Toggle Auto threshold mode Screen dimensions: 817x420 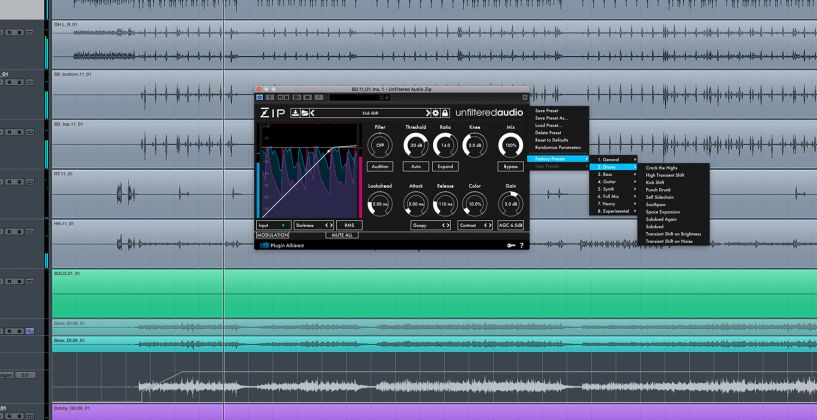(414, 166)
